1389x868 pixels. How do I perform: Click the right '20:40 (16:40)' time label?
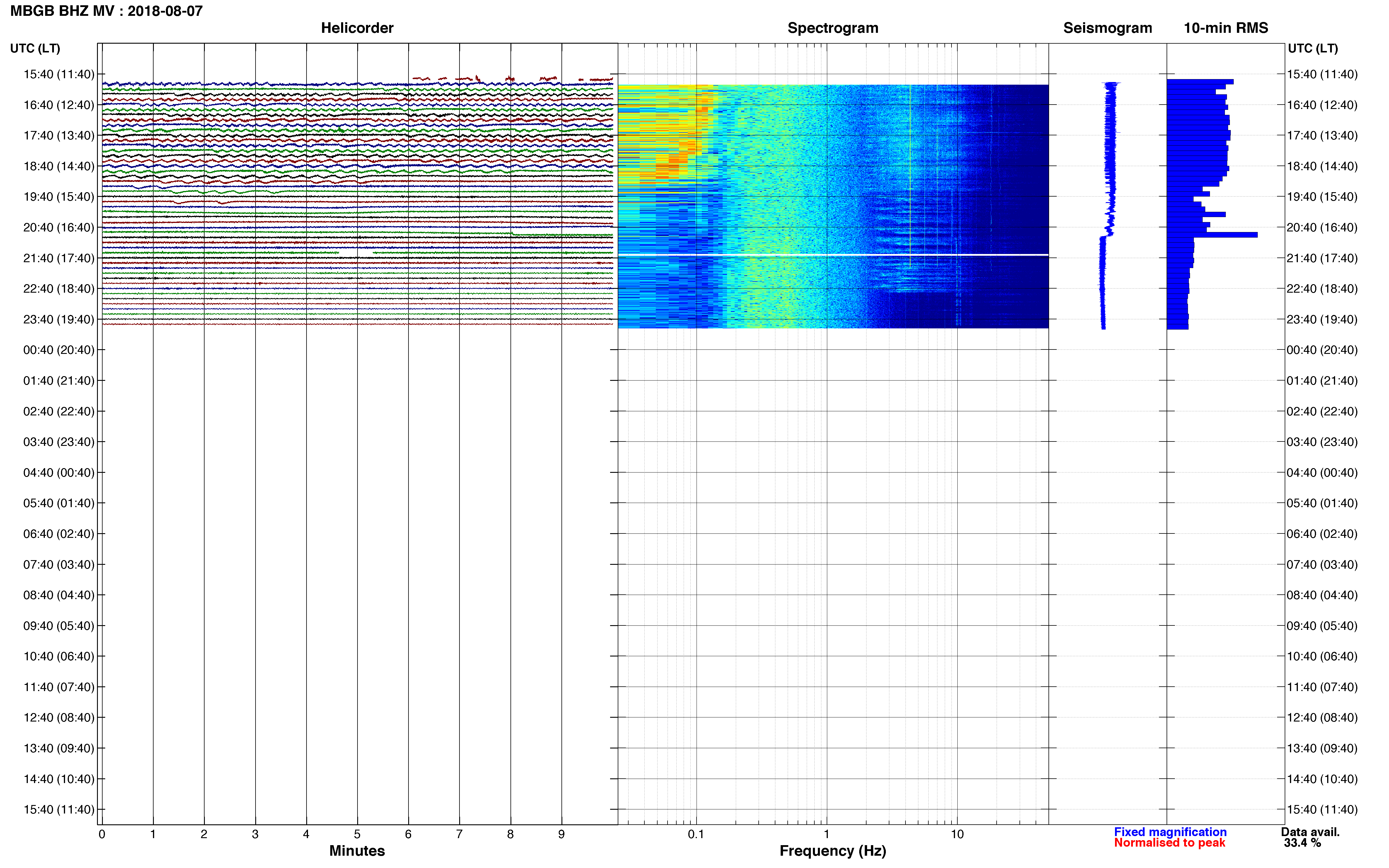click(x=1322, y=227)
